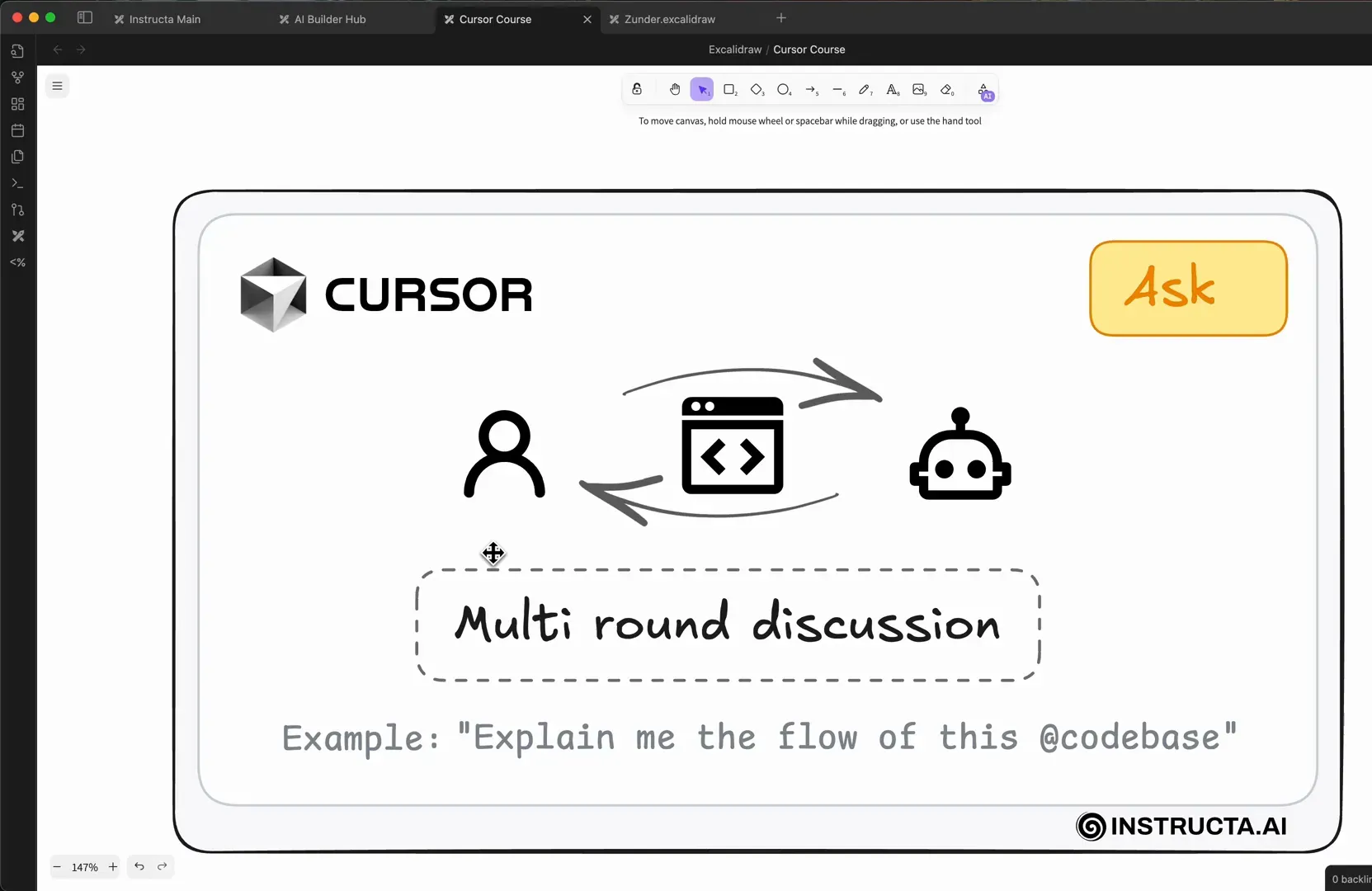Undo the last canvas action
1372x891 pixels.
[x=139, y=866]
